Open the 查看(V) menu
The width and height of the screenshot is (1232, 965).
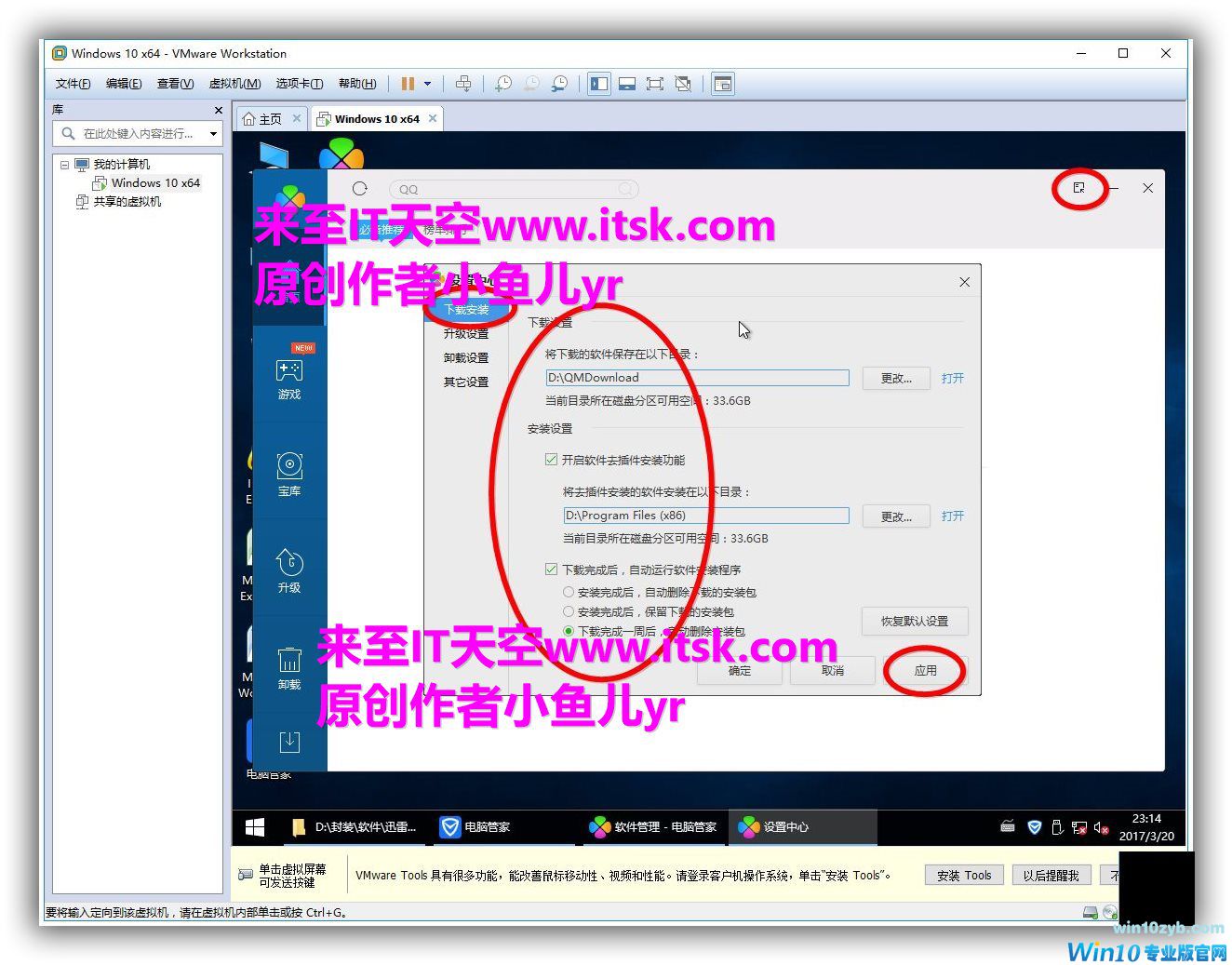(x=175, y=84)
